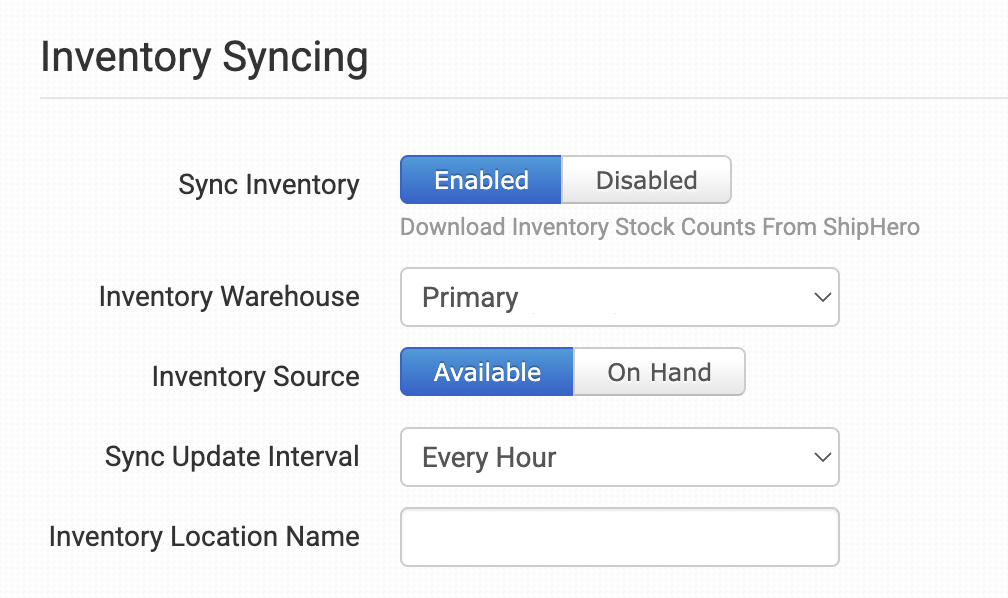Click the word ShipHero in the help text

point(871,227)
